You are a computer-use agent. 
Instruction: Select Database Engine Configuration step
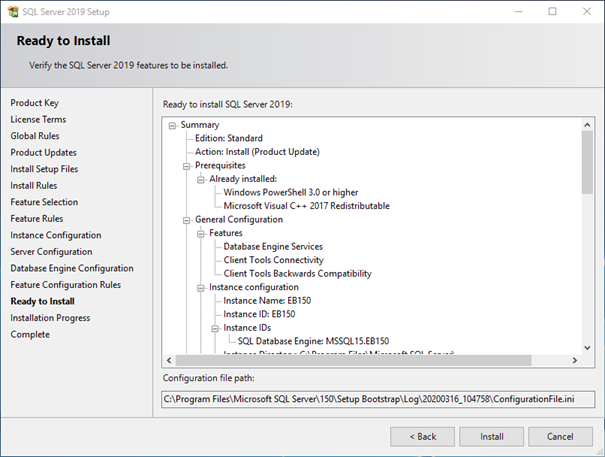tap(72, 268)
